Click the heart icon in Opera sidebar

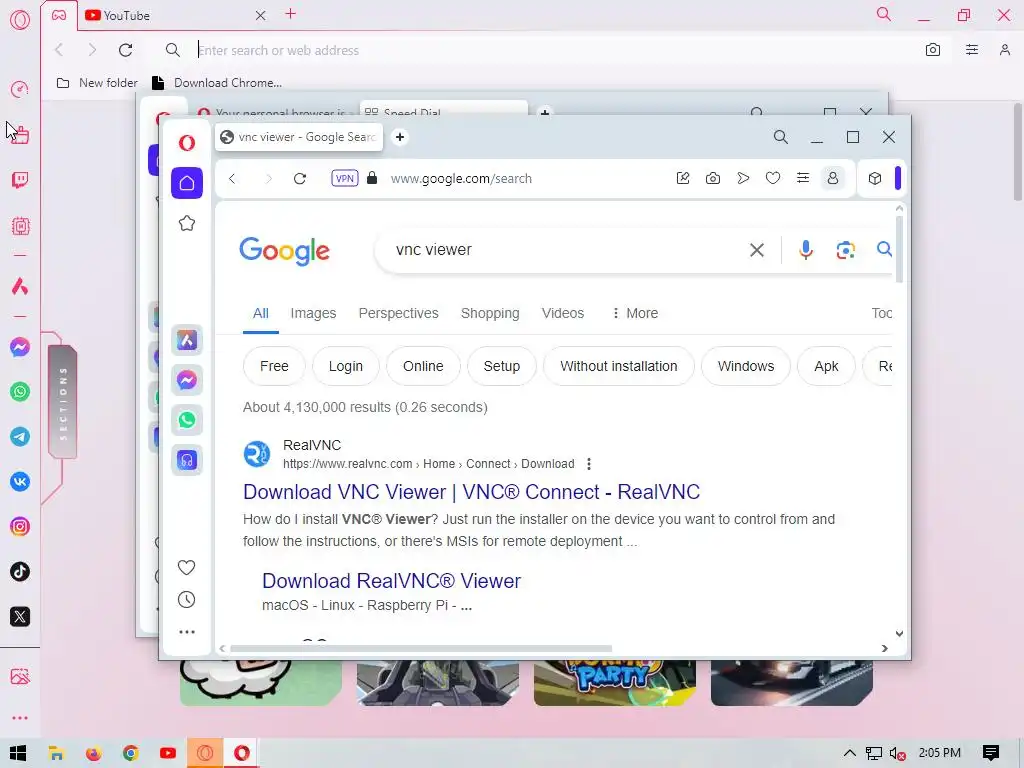187,568
